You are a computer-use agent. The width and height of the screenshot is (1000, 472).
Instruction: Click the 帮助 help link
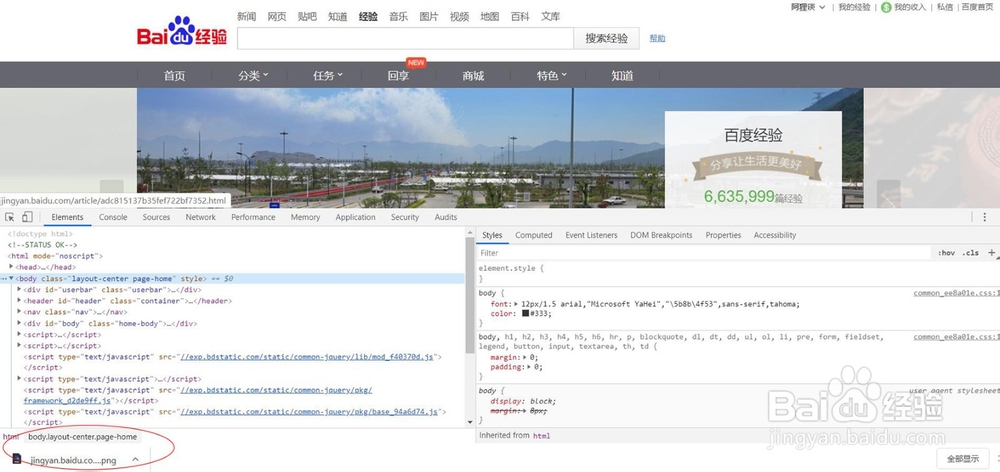click(x=657, y=38)
